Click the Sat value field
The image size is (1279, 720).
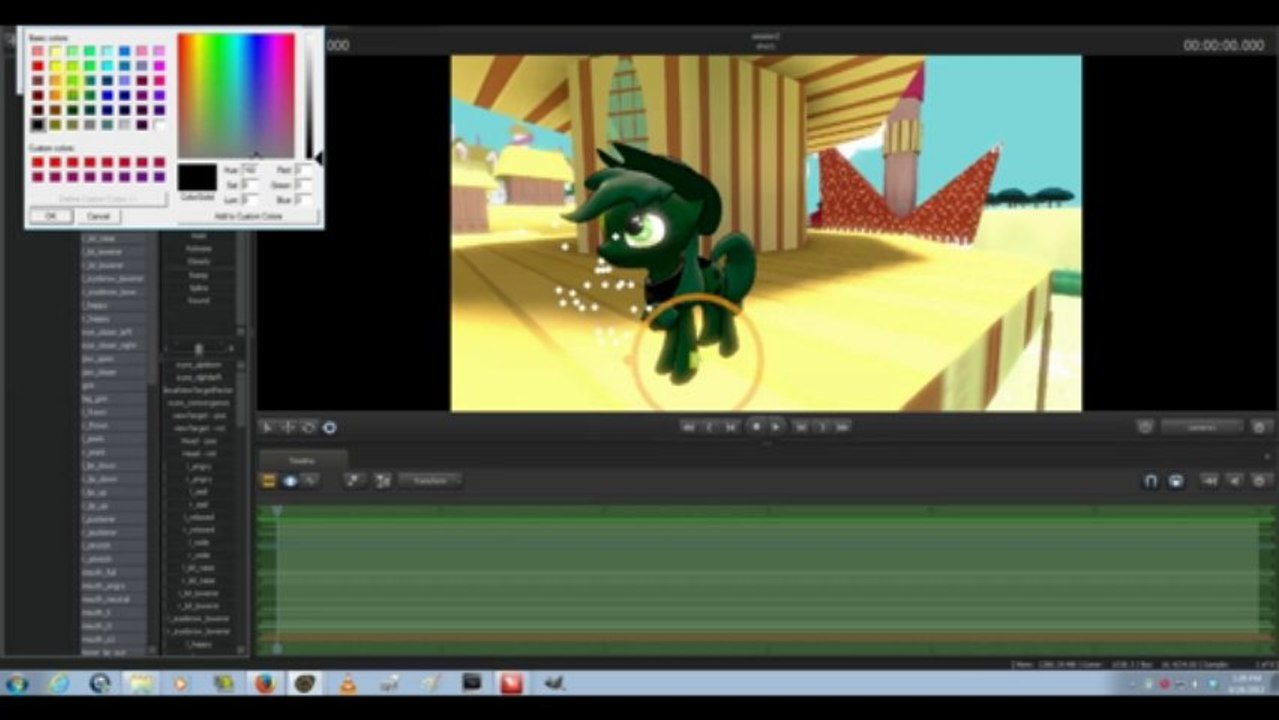(x=250, y=185)
